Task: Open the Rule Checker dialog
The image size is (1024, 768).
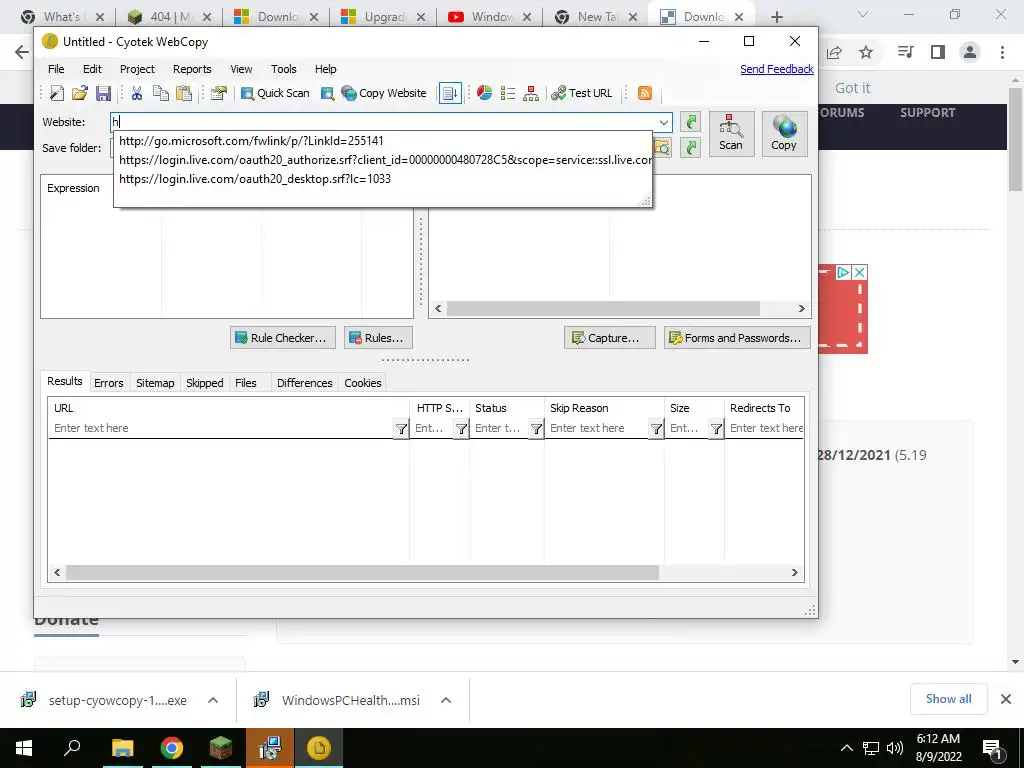Action: [283, 338]
